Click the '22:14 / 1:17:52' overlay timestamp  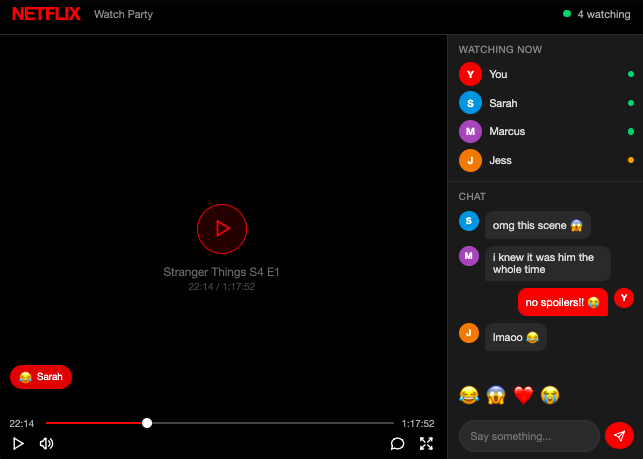tap(221, 287)
